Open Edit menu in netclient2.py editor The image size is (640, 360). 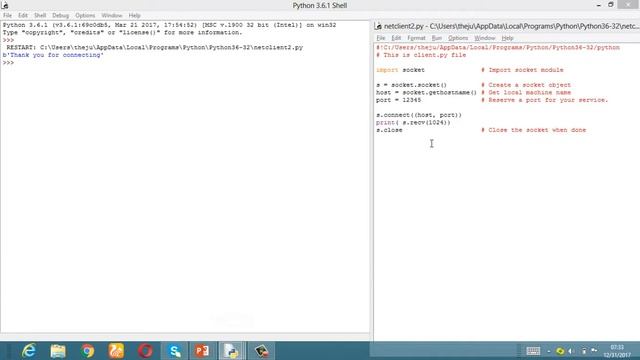(x=396, y=38)
